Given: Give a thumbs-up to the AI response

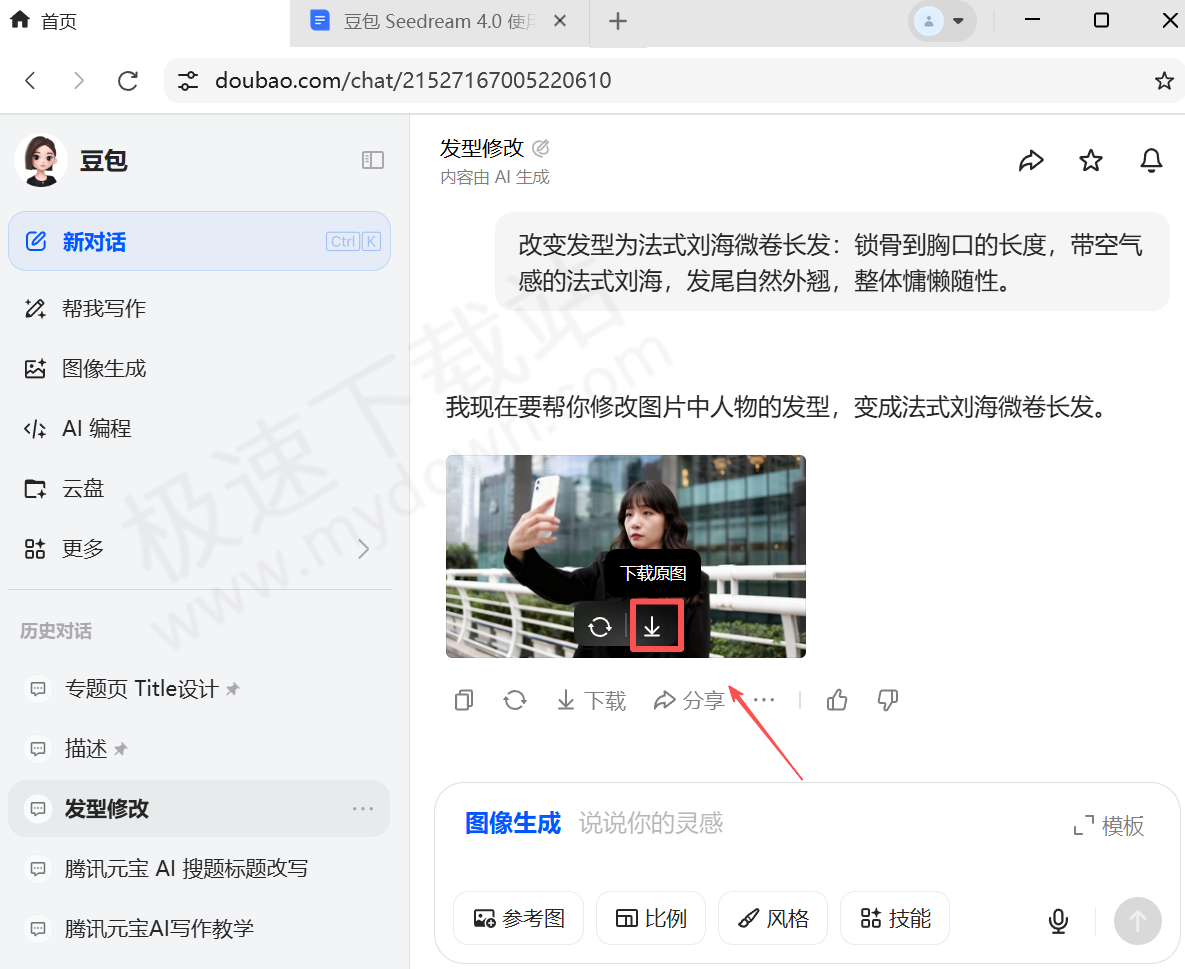Looking at the screenshot, I should (837, 700).
